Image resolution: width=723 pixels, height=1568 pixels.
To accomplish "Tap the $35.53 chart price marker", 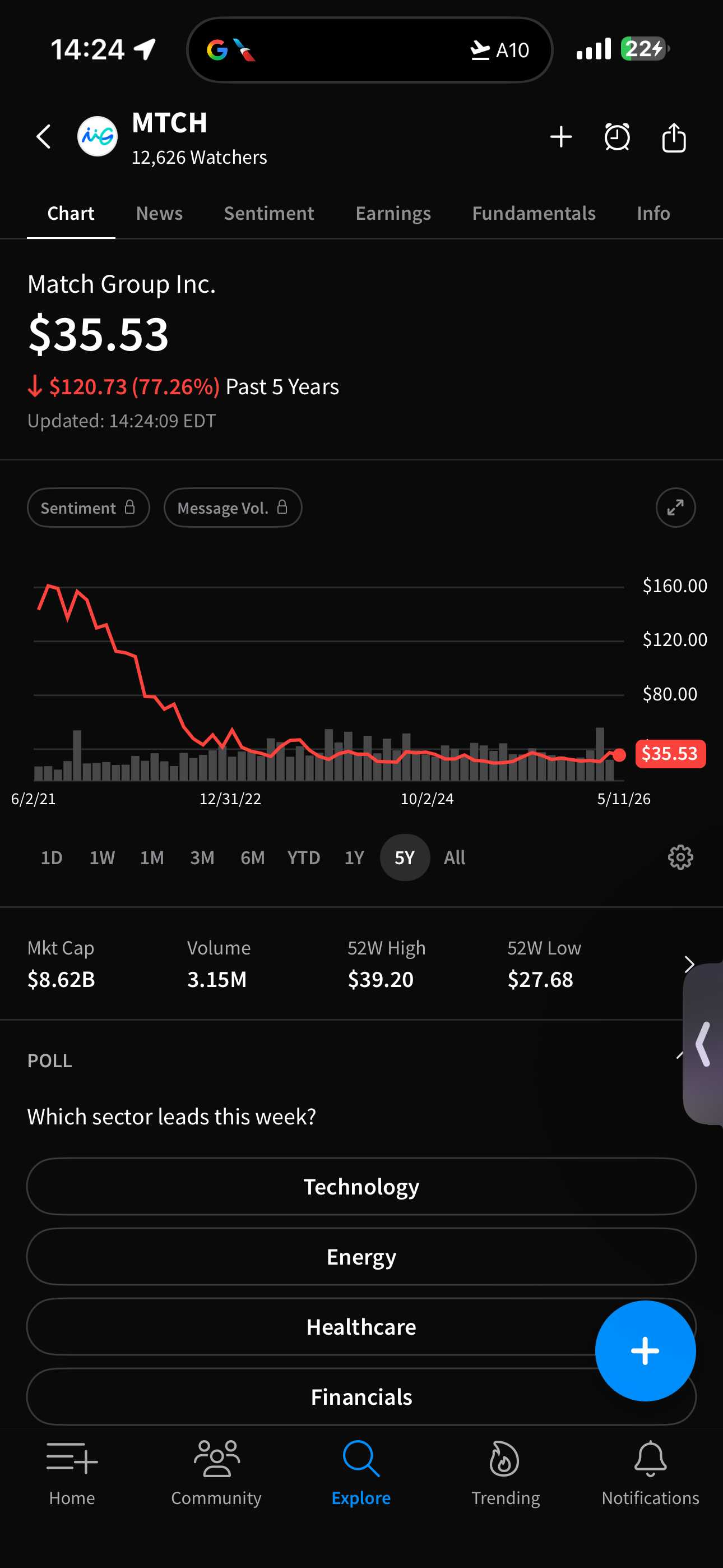I will (670, 754).
